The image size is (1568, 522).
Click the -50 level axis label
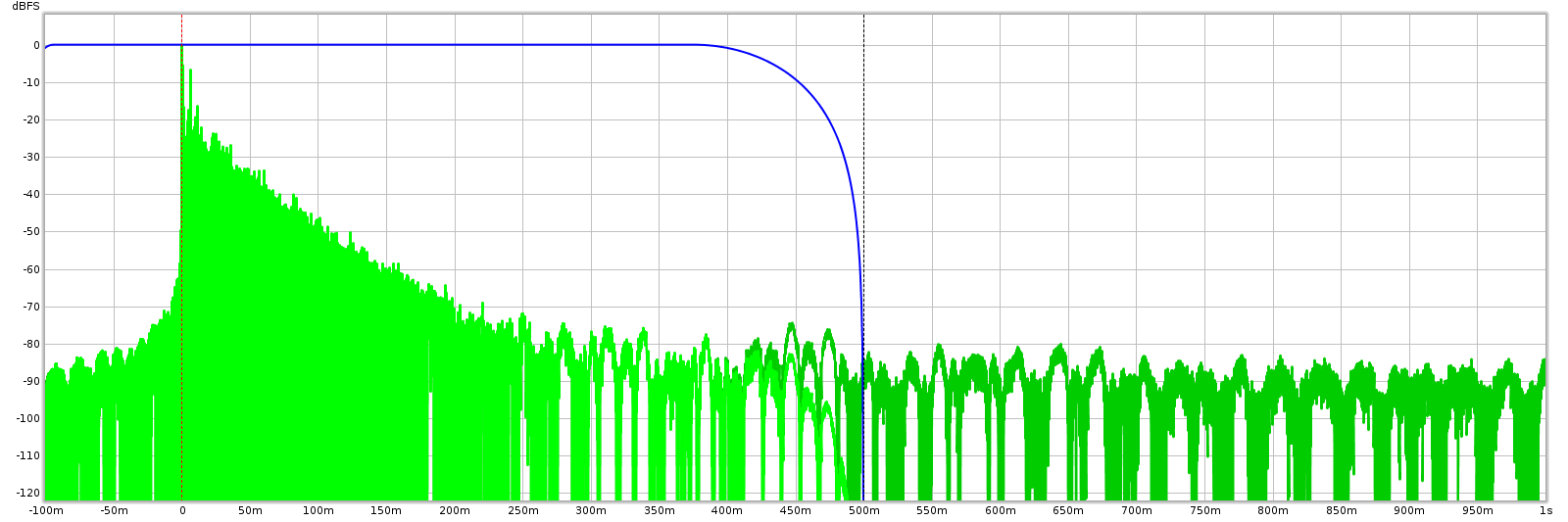click(31, 231)
